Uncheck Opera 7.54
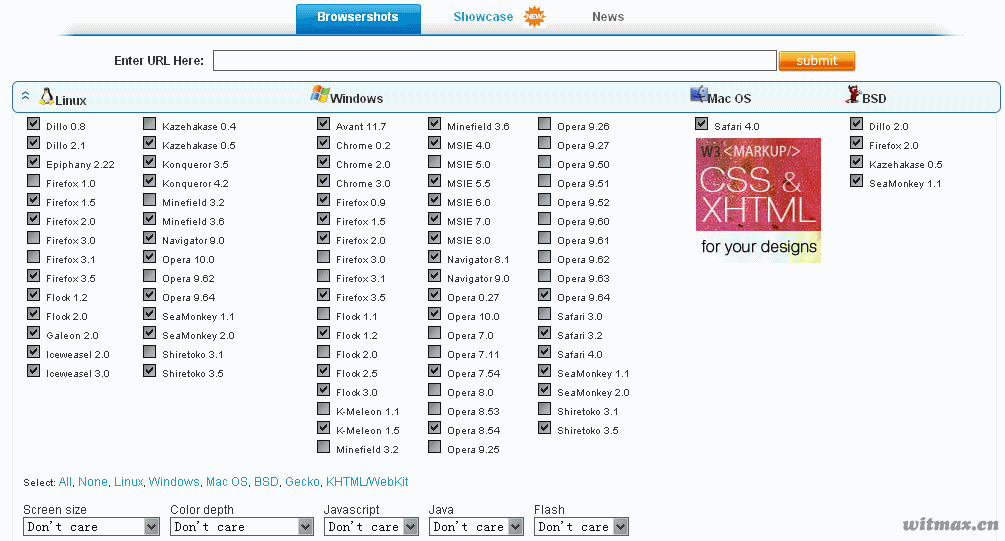The width and height of the screenshot is (1005, 541). point(435,370)
